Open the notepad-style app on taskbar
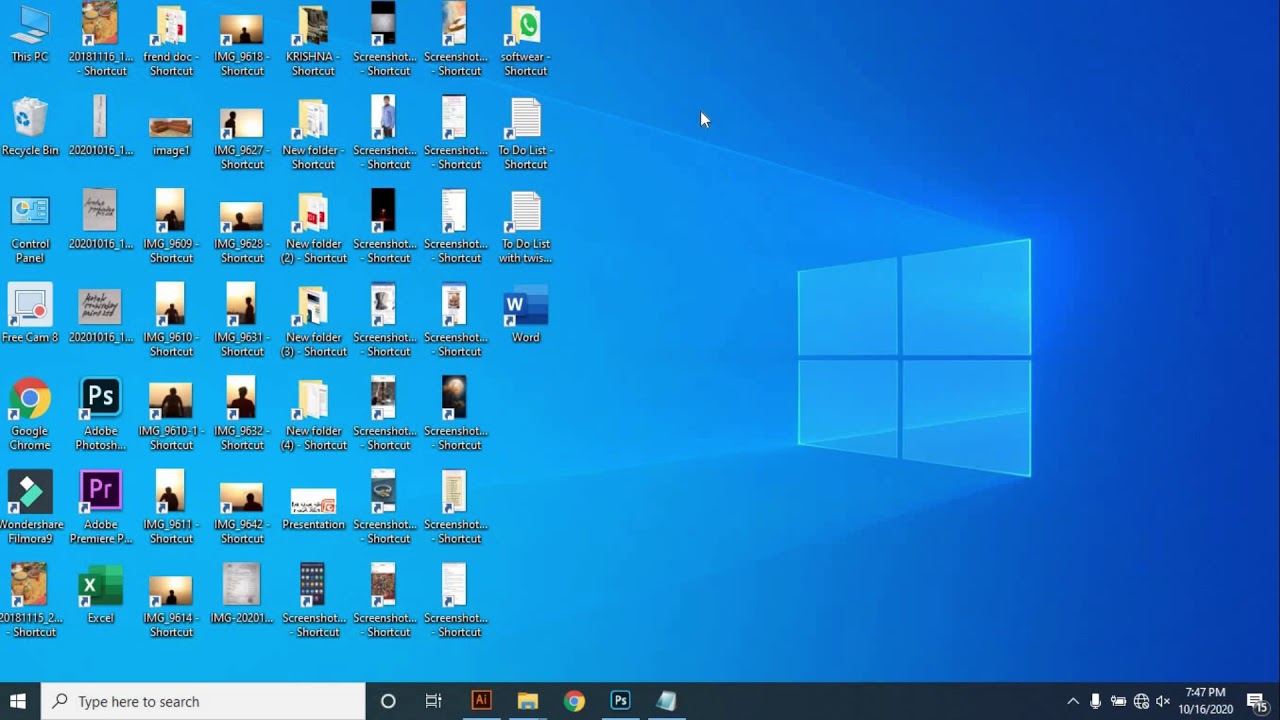This screenshot has height=720, width=1280. pos(666,701)
